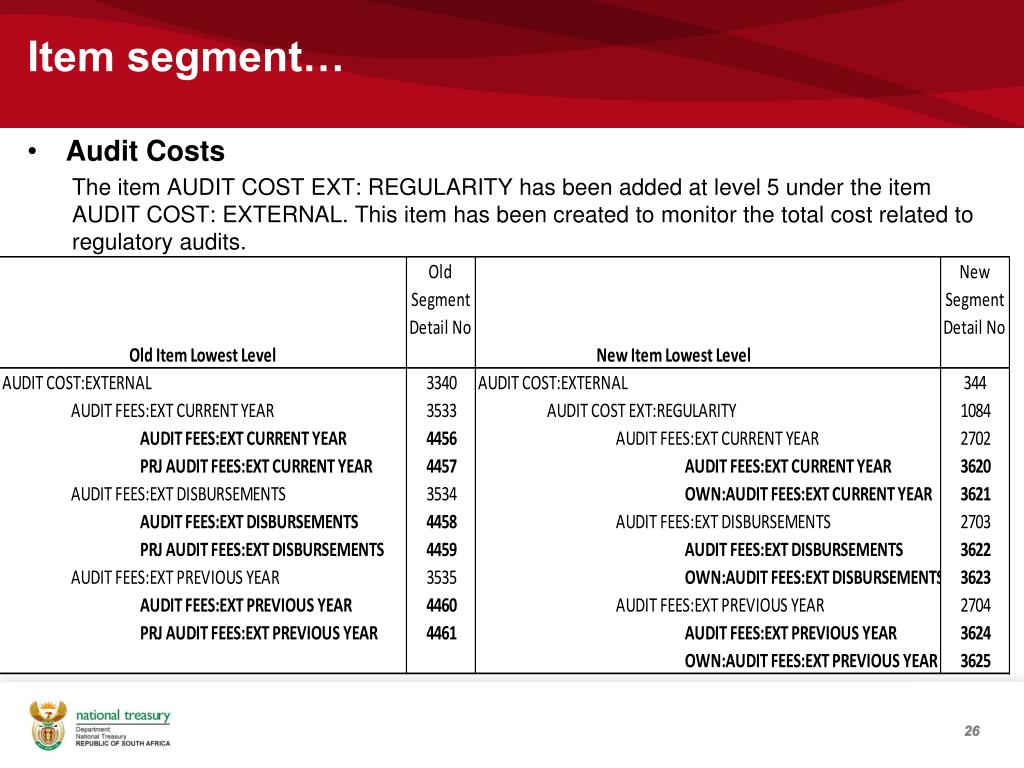1024x768 pixels.
Task: Click AUDIT FEES:EXT PREVIOUS YEAR row numbered 3535
Action: click(175, 577)
